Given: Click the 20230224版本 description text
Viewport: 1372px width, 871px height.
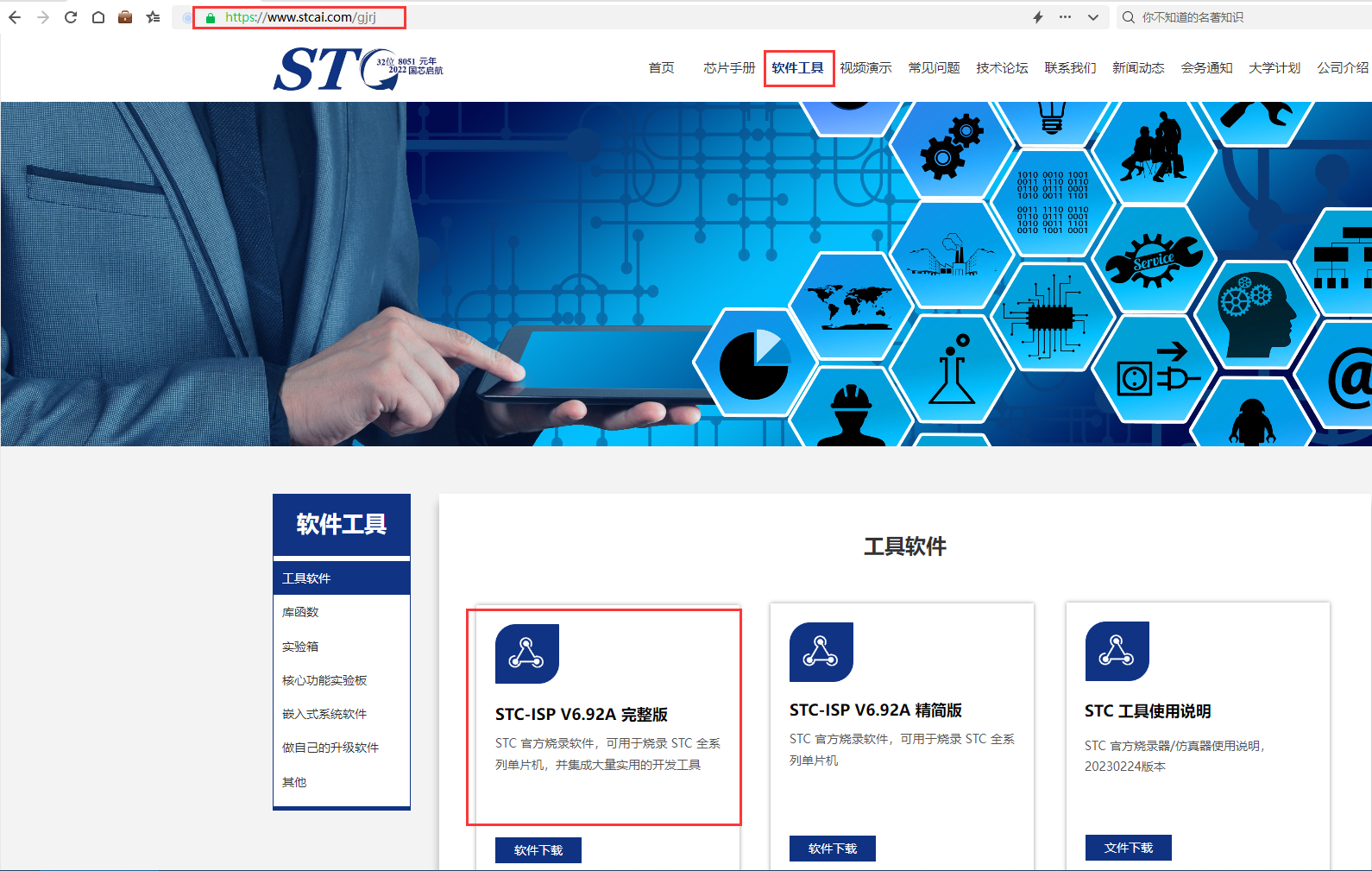Looking at the screenshot, I should click(x=1174, y=756).
